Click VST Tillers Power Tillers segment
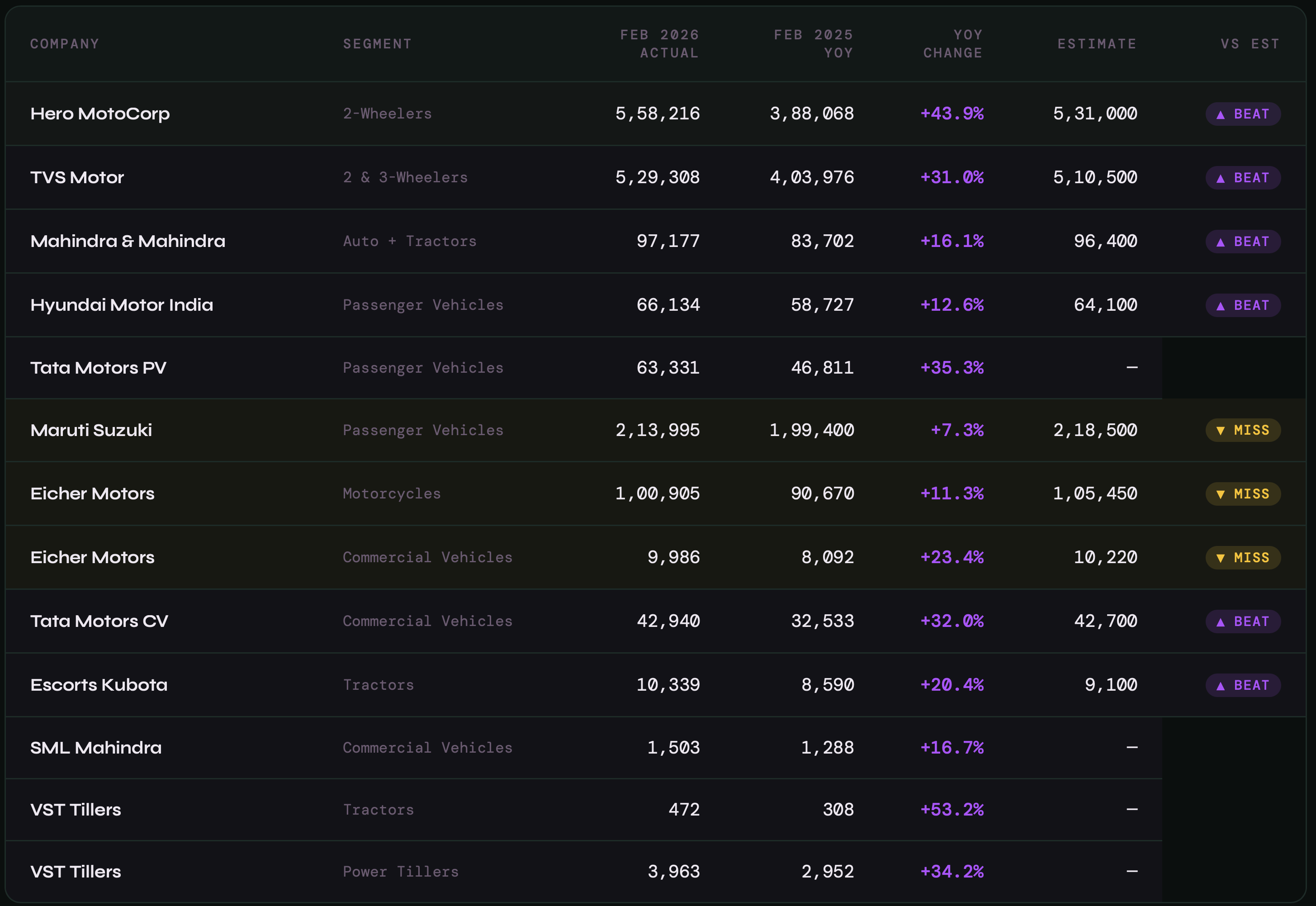Image resolution: width=1316 pixels, height=906 pixels. (x=401, y=871)
